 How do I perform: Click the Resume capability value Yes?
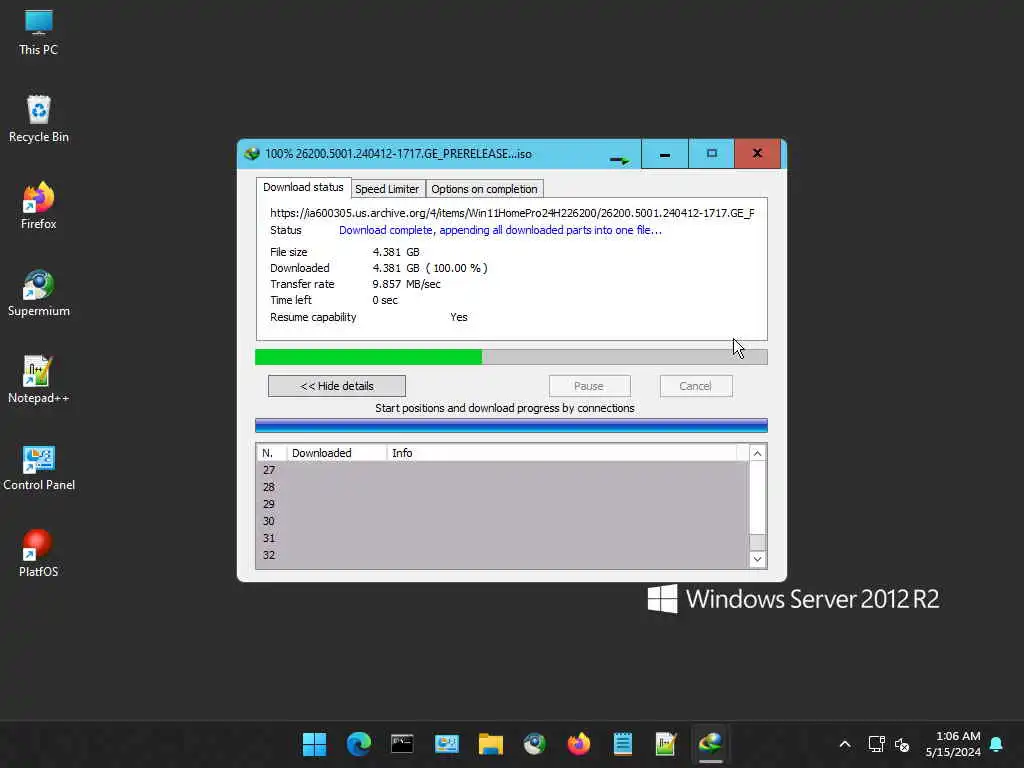pyautogui.click(x=458, y=317)
